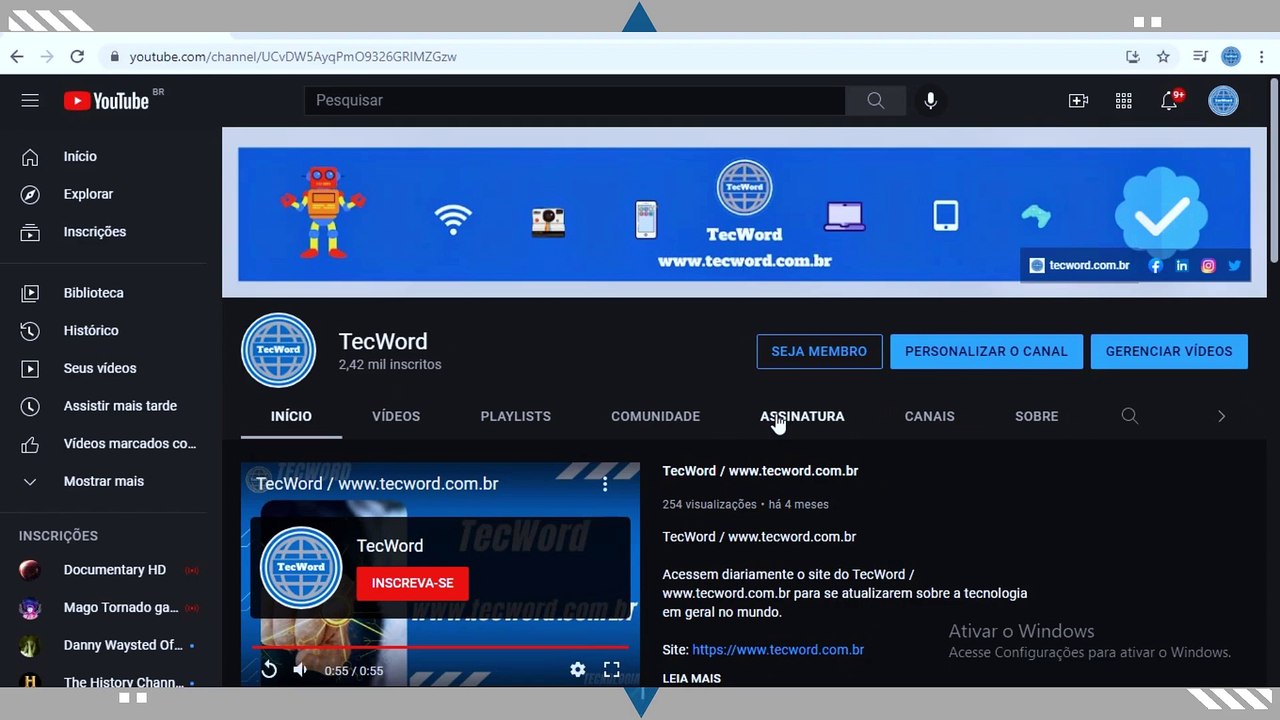Viewport: 1280px width, 720px height.
Task: Select the ASSINATURA tab
Action: click(802, 416)
